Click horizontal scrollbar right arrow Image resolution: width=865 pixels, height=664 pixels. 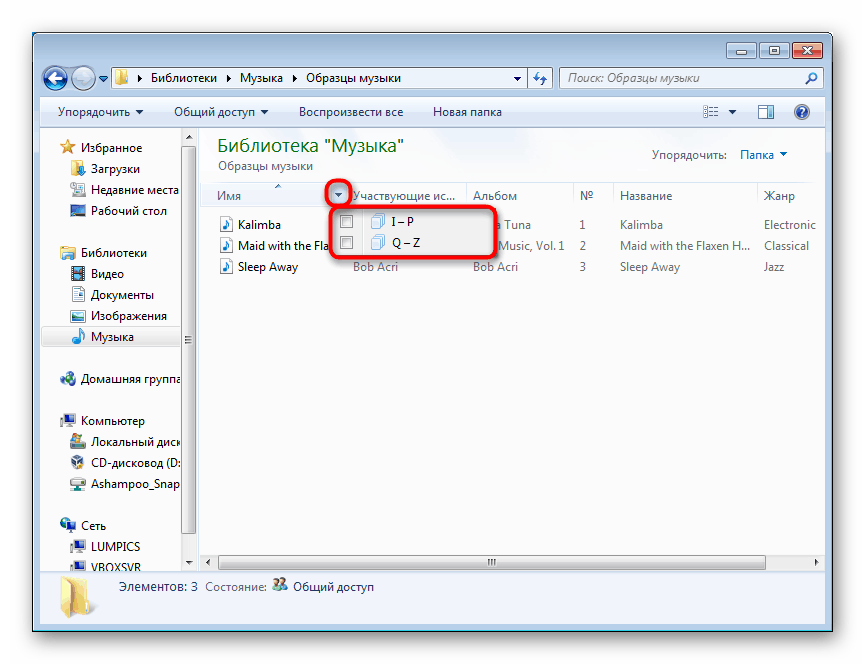[x=816, y=563]
